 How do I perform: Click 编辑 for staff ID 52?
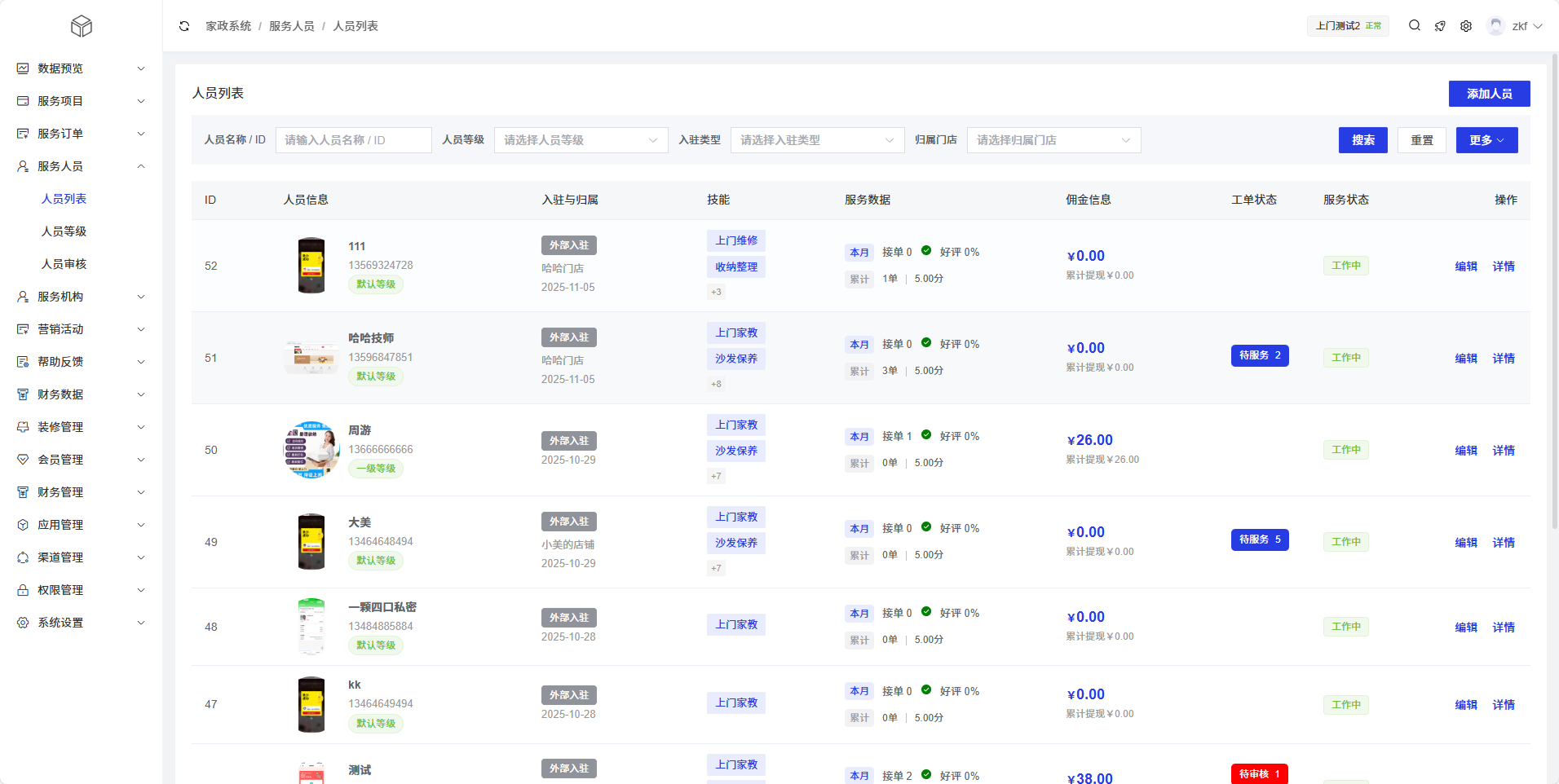click(1465, 266)
